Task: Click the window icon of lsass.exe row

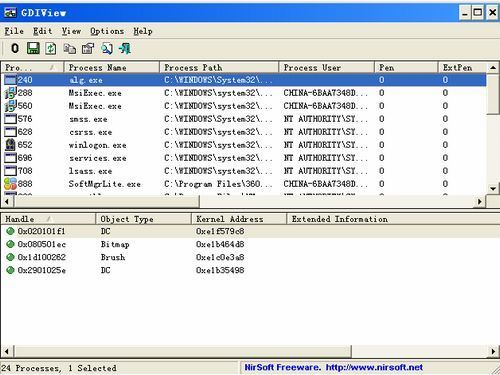Action: click(x=10, y=171)
